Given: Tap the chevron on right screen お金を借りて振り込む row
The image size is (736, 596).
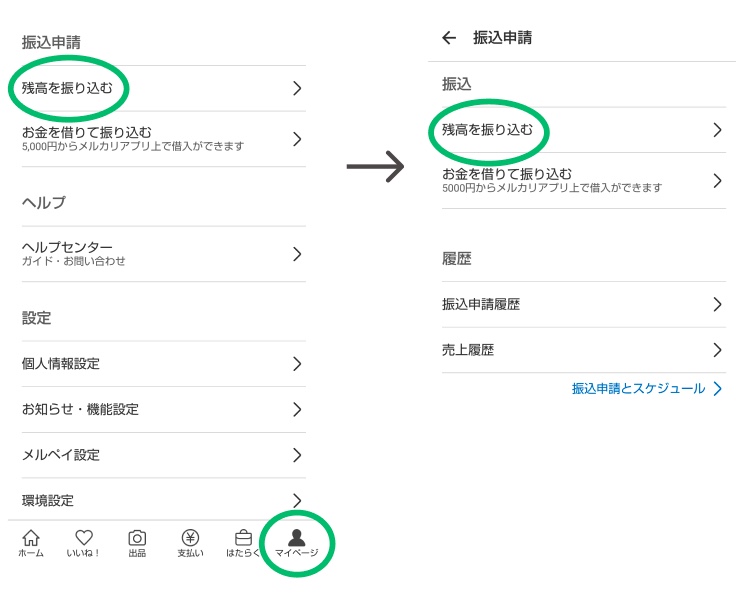Looking at the screenshot, I should pos(717,181).
